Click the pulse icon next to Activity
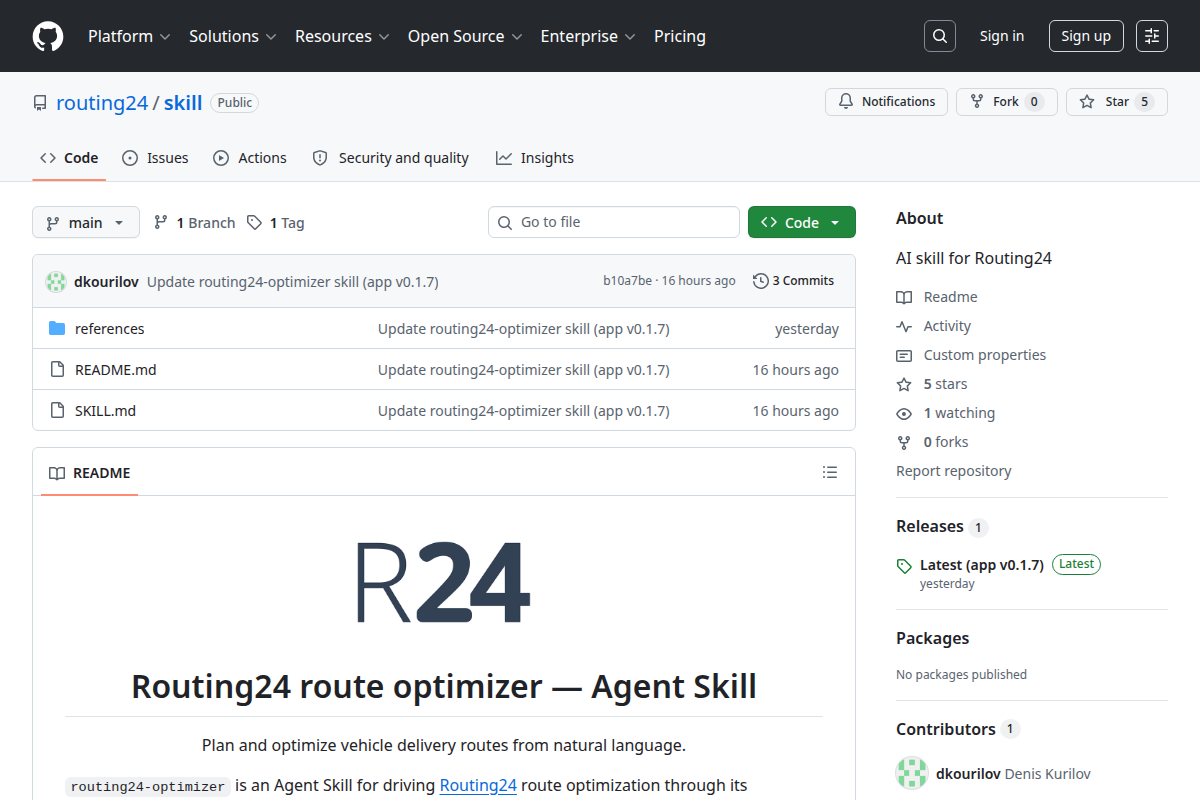Image resolution: width=1200 pixels, height=800 pixels. pos(904,326)
